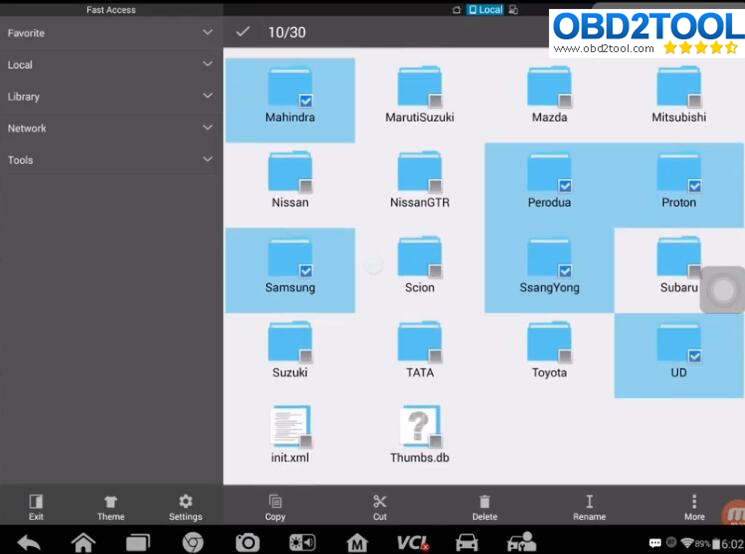Open the MaxiSys M home icon

tap(357, 543)
